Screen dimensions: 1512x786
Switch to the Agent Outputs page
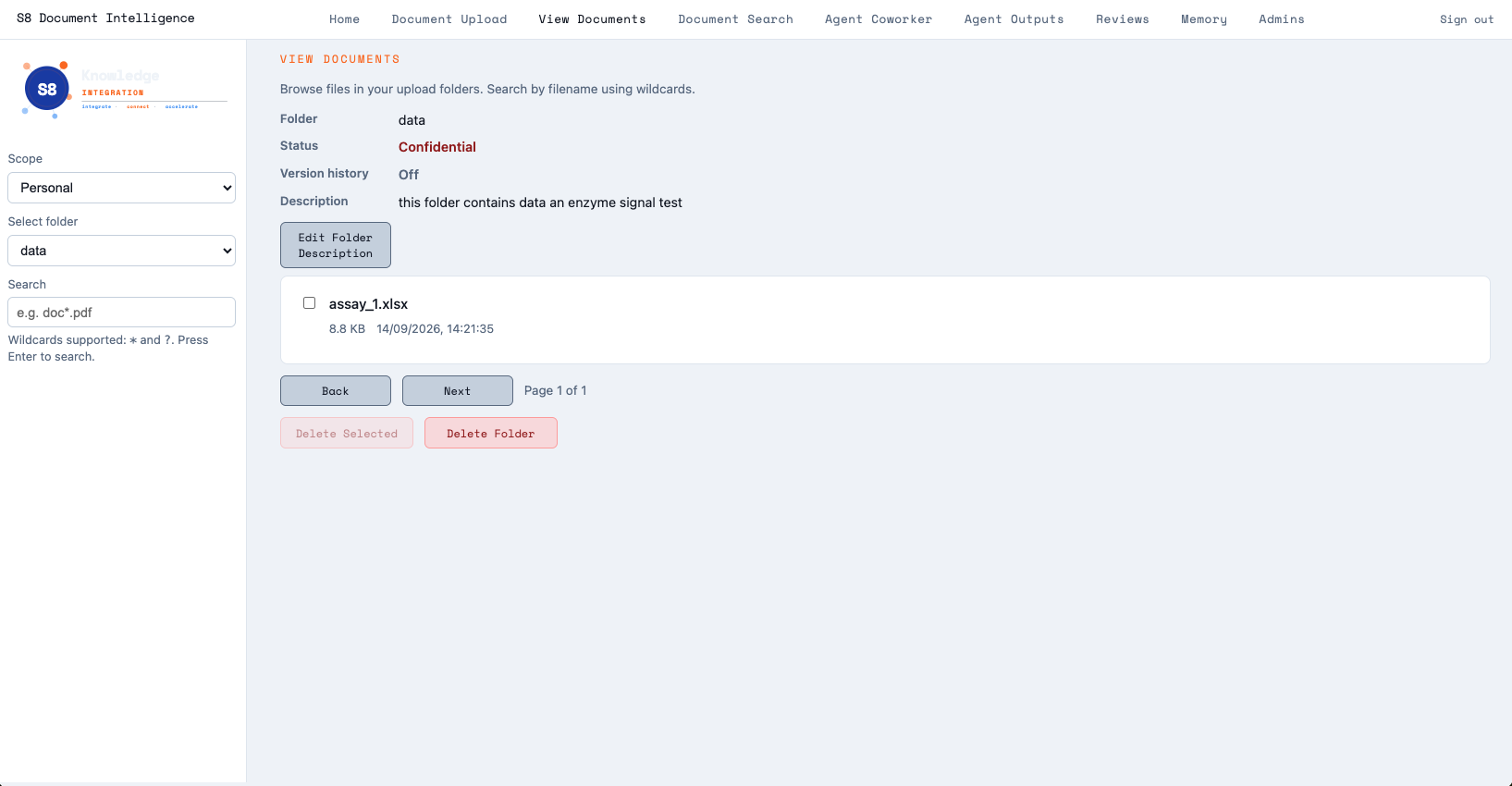(x=1014, y=19)
